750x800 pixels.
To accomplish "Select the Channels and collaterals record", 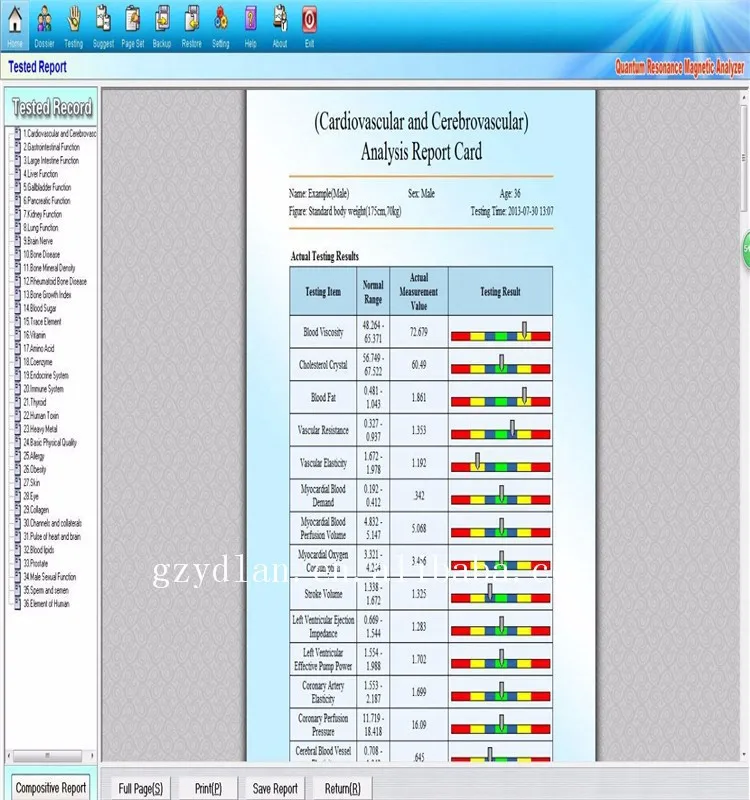I will point(52,523).
